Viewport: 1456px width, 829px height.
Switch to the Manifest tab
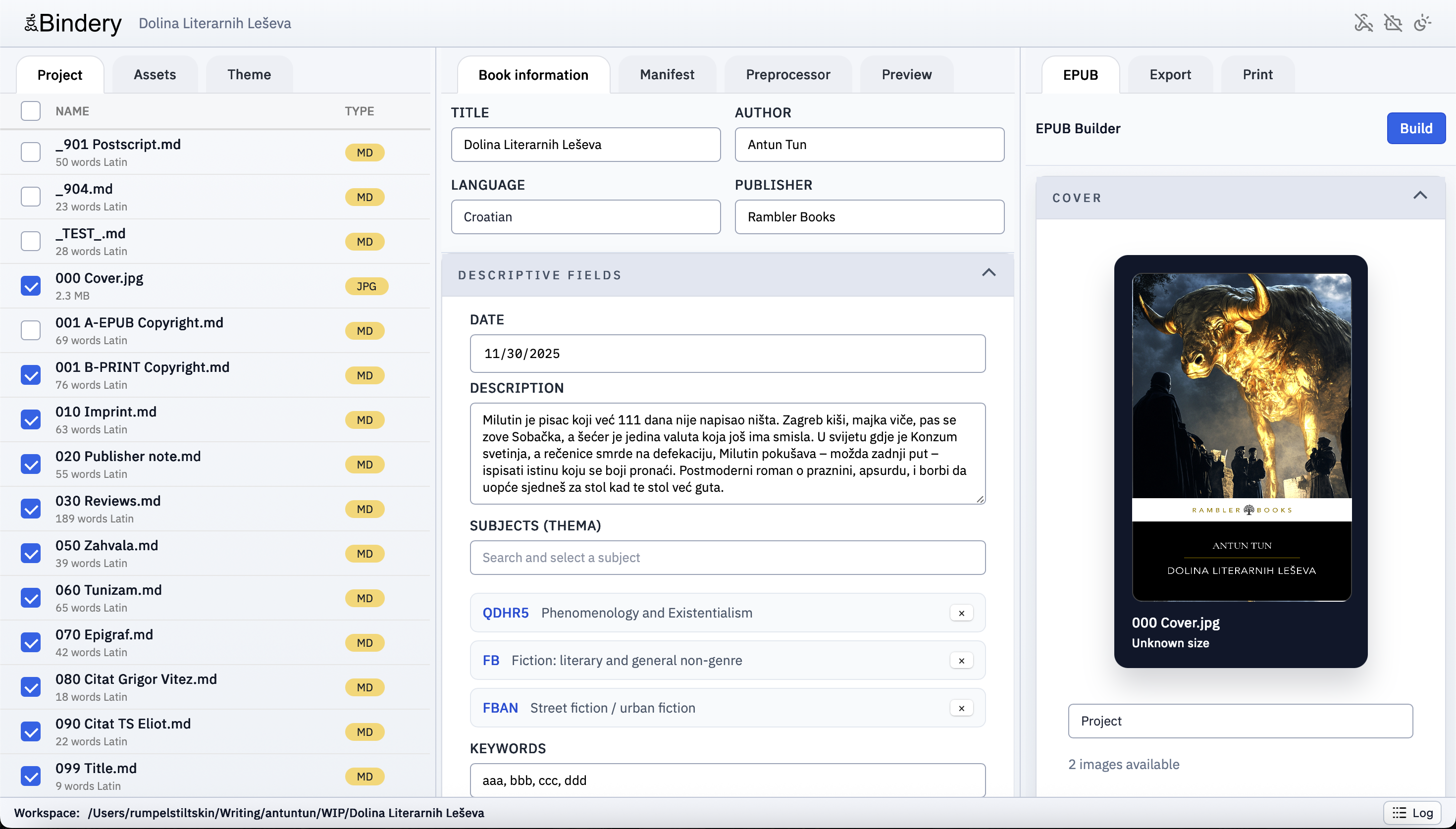click(667, 74)
